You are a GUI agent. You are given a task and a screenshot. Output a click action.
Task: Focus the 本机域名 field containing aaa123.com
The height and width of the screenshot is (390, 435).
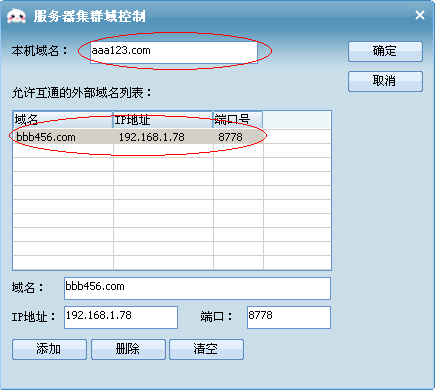[x=174, y=52]
